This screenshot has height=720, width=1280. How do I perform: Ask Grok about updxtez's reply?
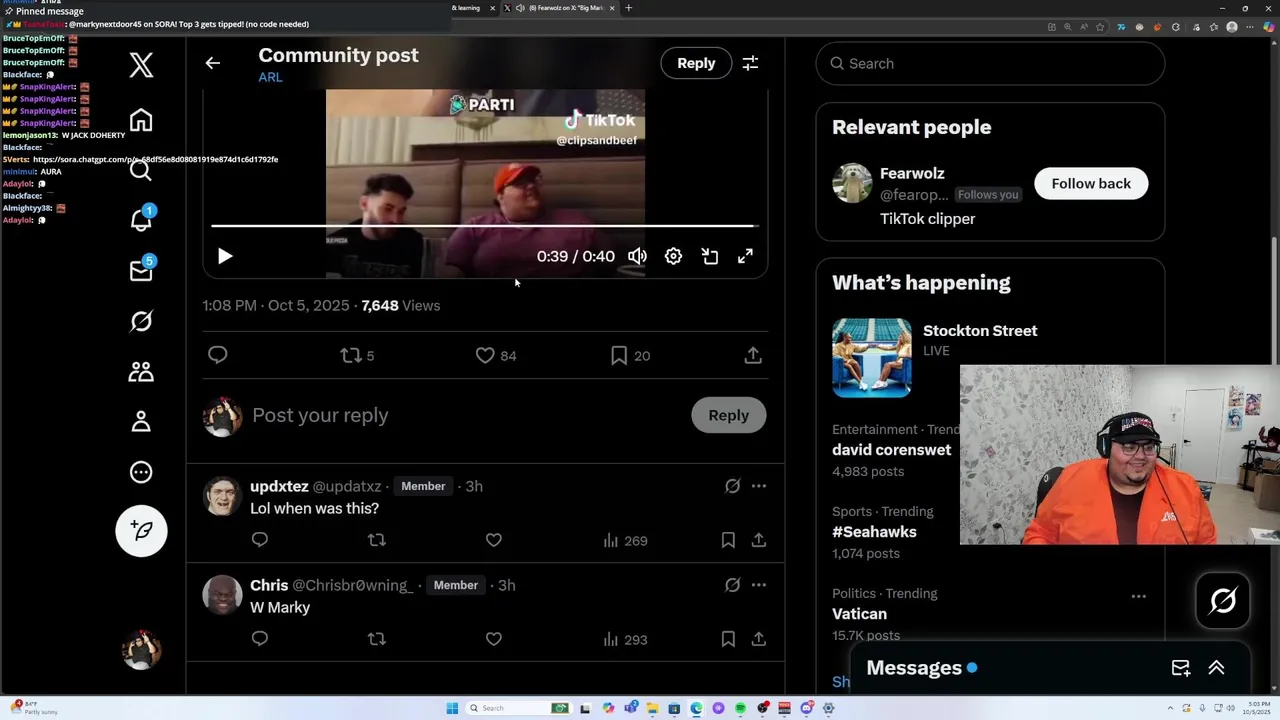coord(732,486)
